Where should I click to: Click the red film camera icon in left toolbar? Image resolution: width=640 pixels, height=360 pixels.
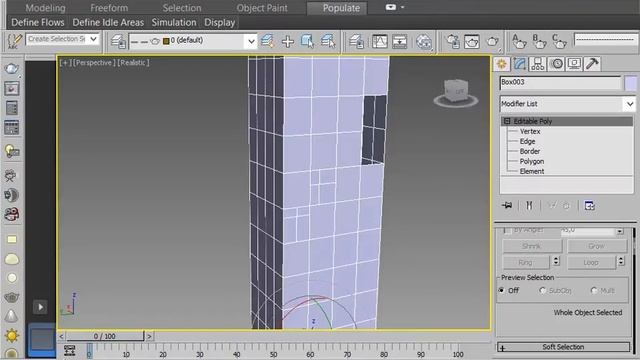coord(12,214)
